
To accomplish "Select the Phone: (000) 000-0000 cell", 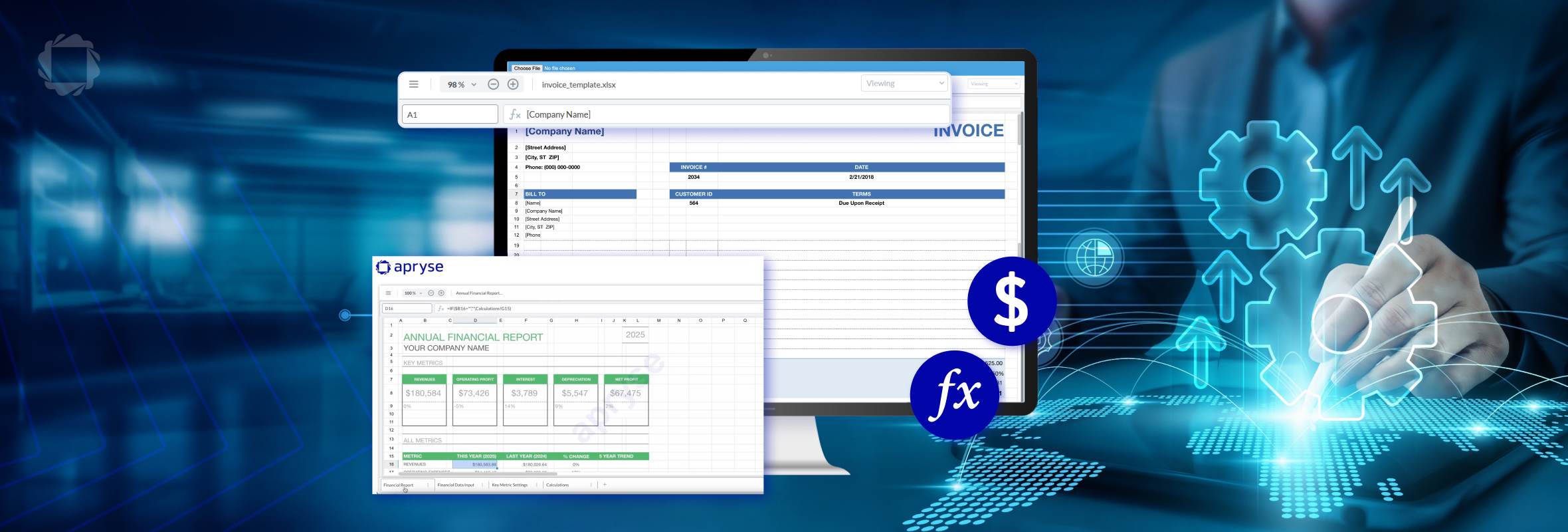I will pyautogui.click(x=553, y=168).
